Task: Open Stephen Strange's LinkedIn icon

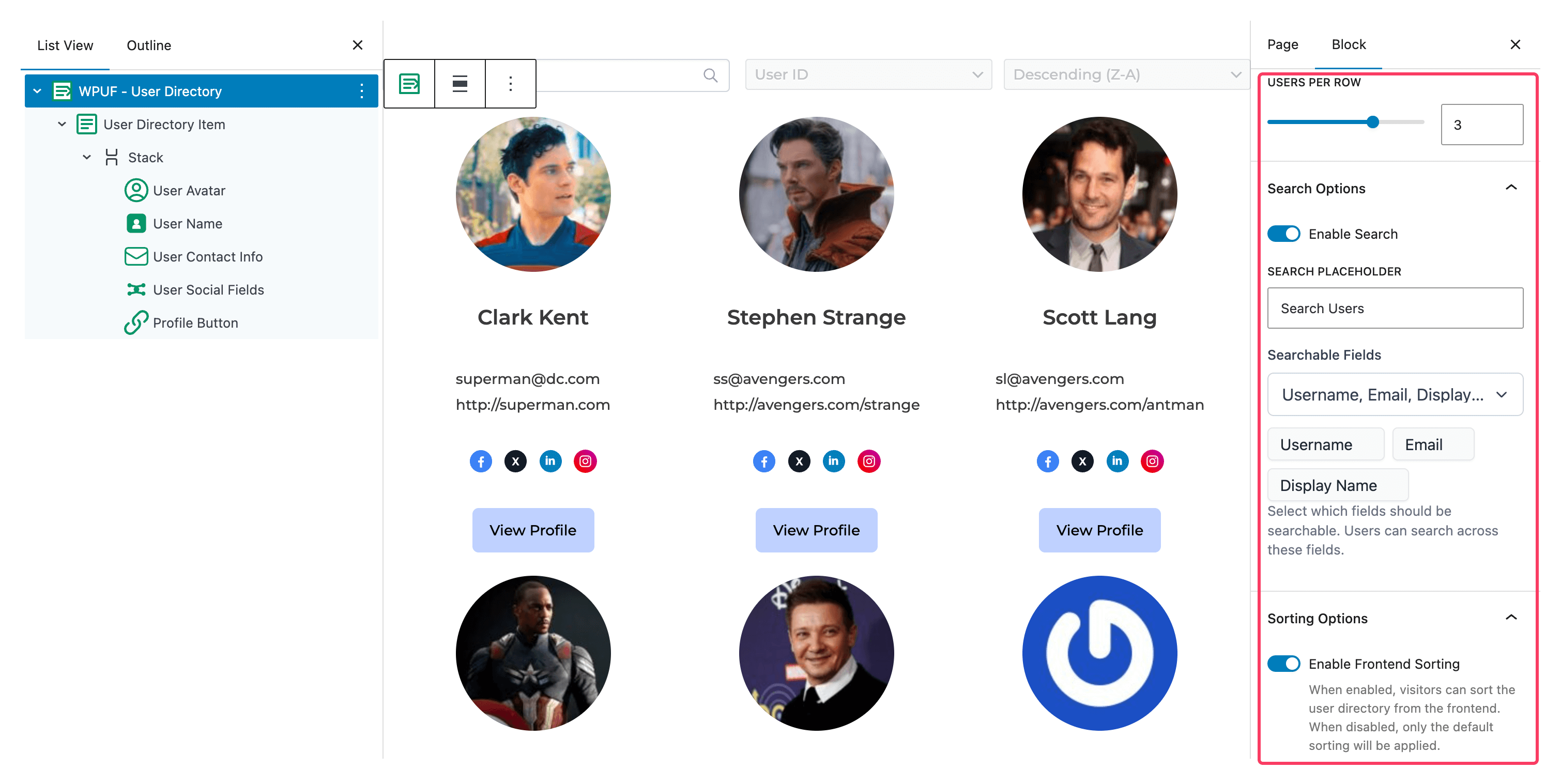Action: [x=834, y=462]
